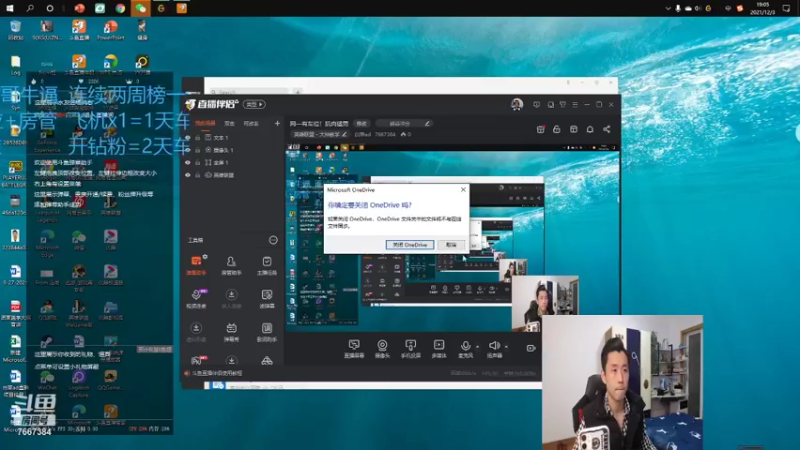Click the 关闭 OneDrive button in dialog

(x=410, y=245)
